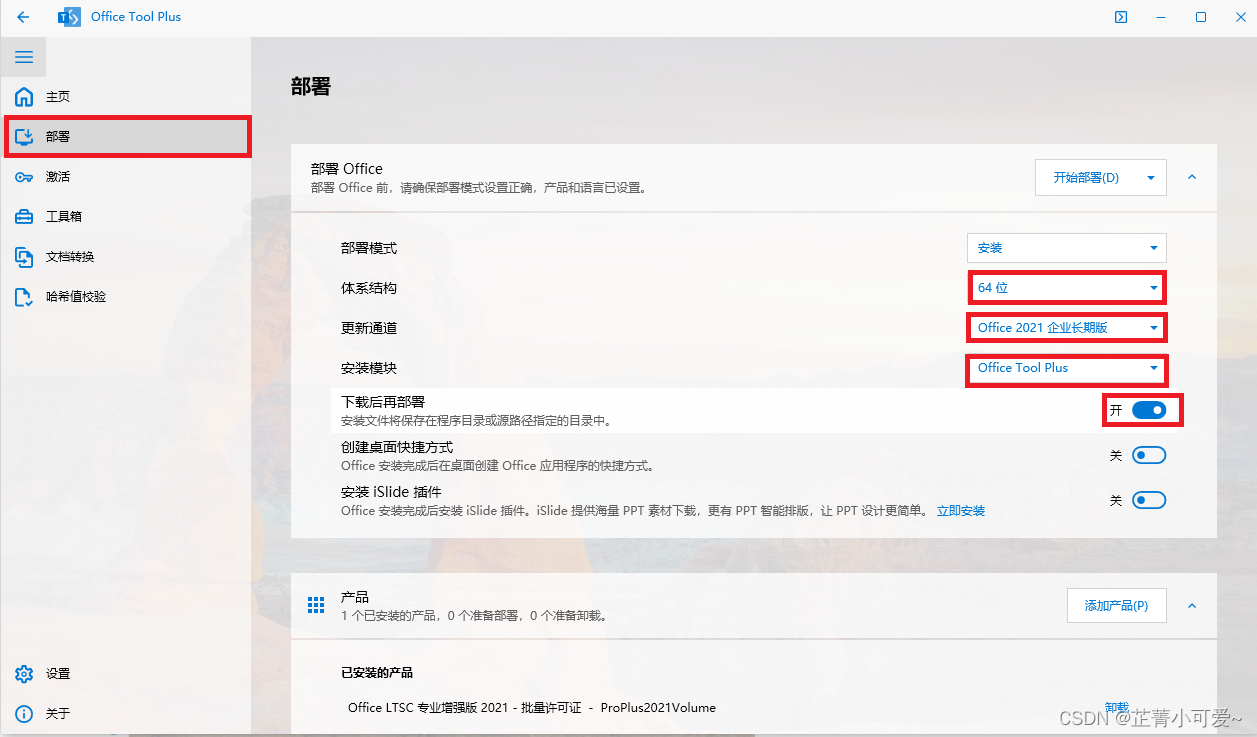Collapse the 产品 section chevron
1257x737 pixels.
(1191, 605)
